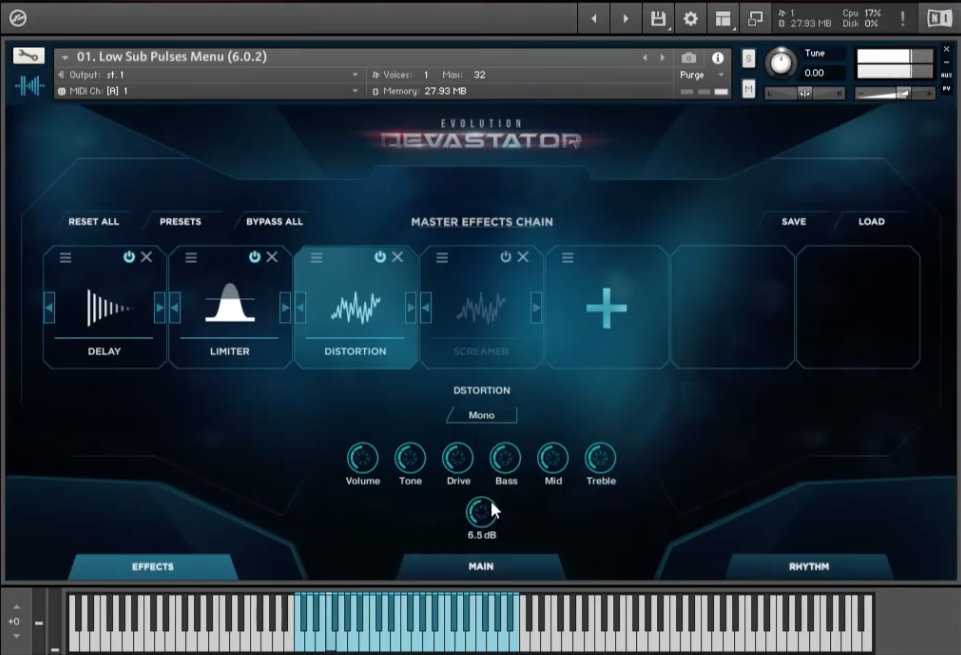Click the RESET ALL button
The image size is (961, 655).
[x=93, y=222]
